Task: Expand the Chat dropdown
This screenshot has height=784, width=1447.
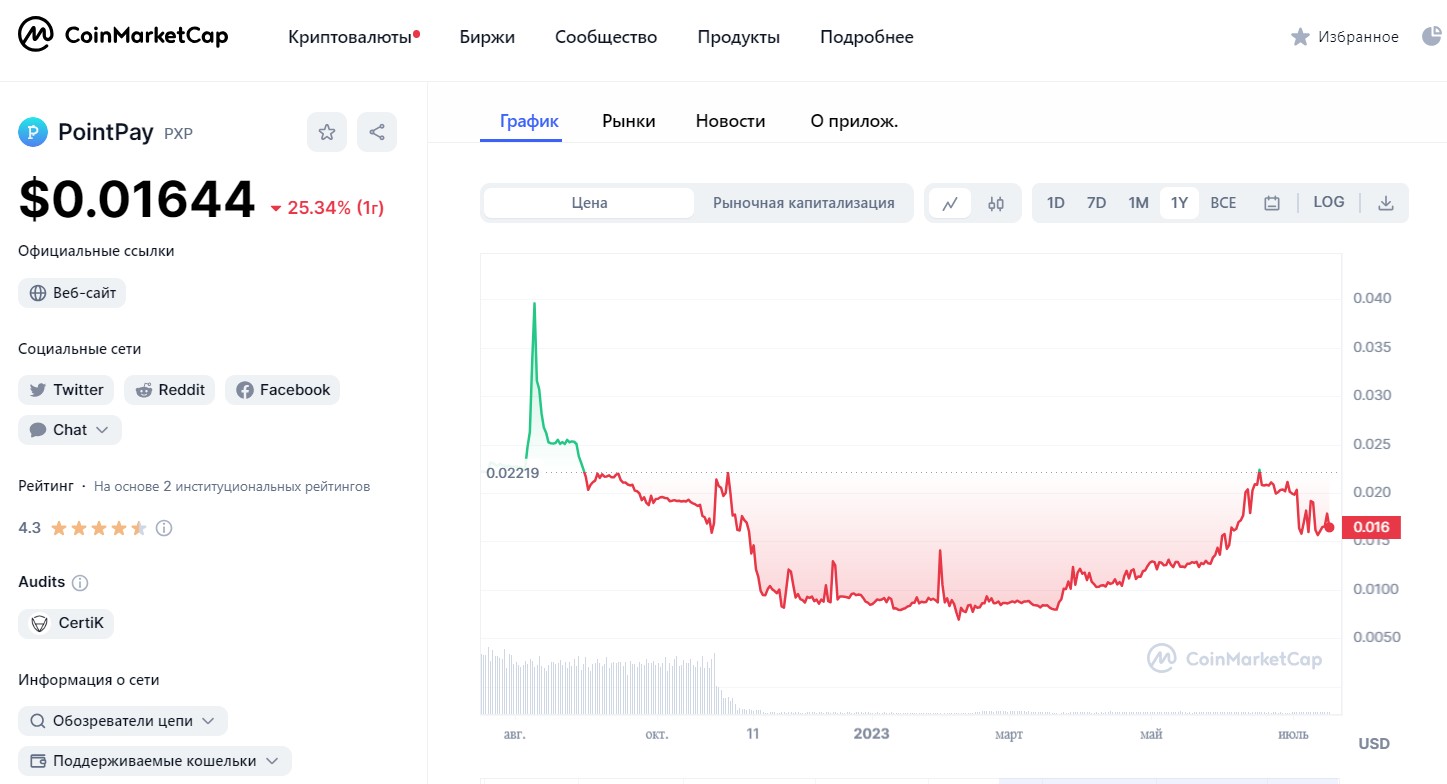Action: [x=70, y=430]
